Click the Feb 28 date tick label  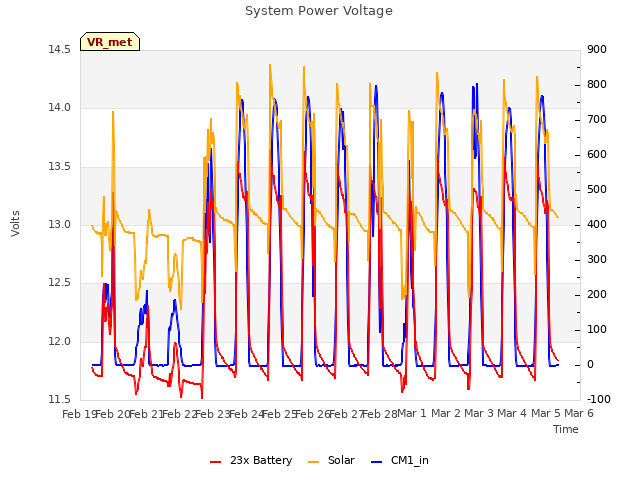(x=380, y=414)
